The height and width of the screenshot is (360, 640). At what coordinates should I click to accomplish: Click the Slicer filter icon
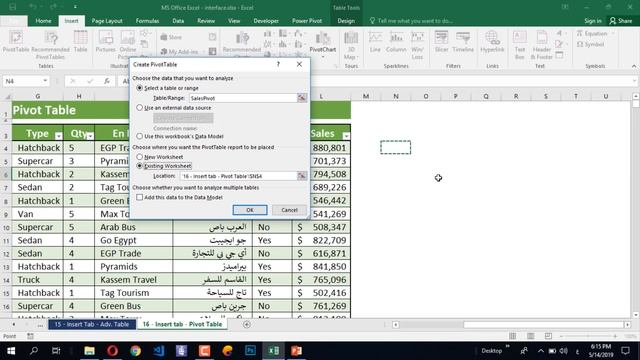point(441,42)
